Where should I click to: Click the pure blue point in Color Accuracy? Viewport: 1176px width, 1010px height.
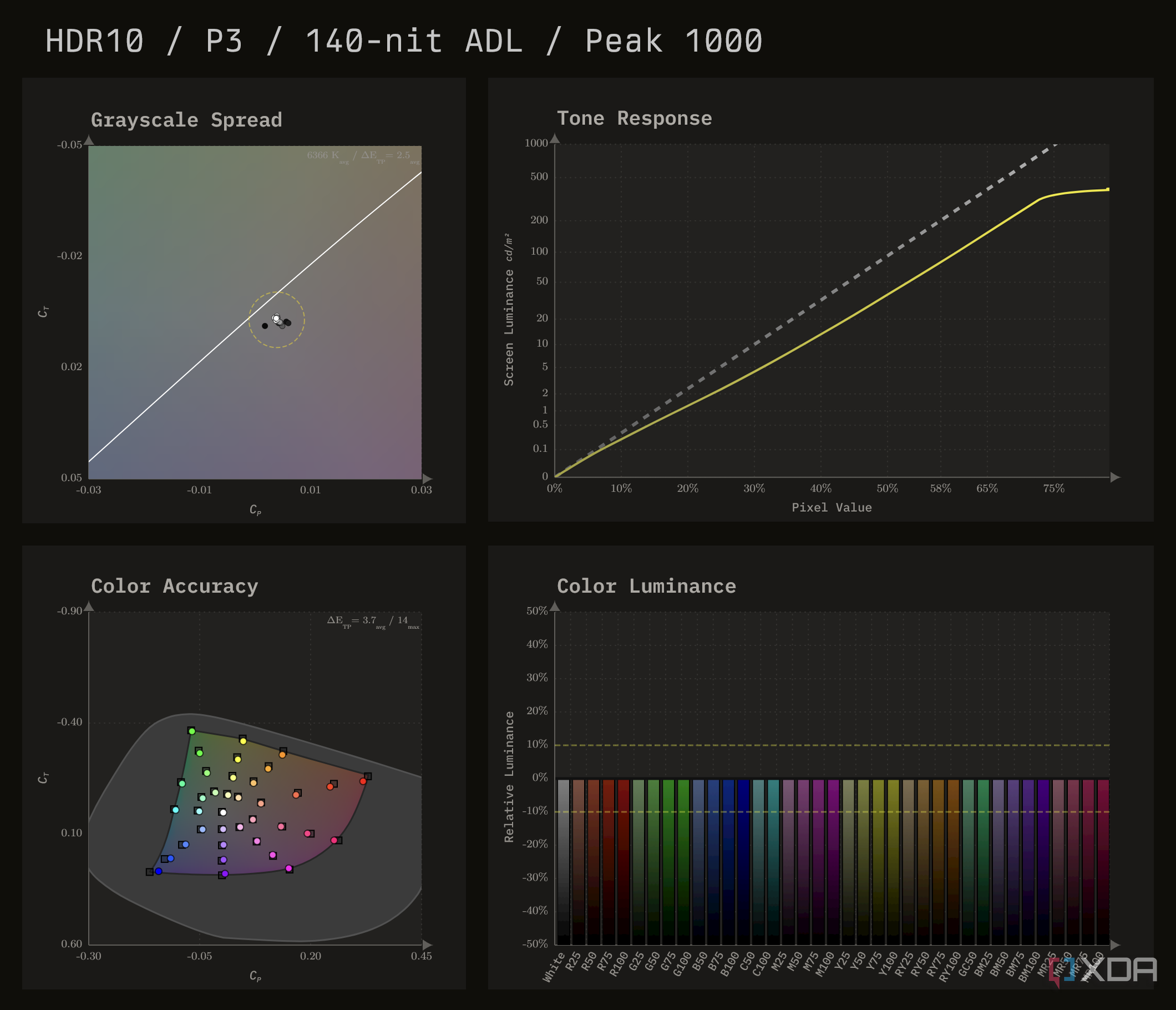coord(158,871)
